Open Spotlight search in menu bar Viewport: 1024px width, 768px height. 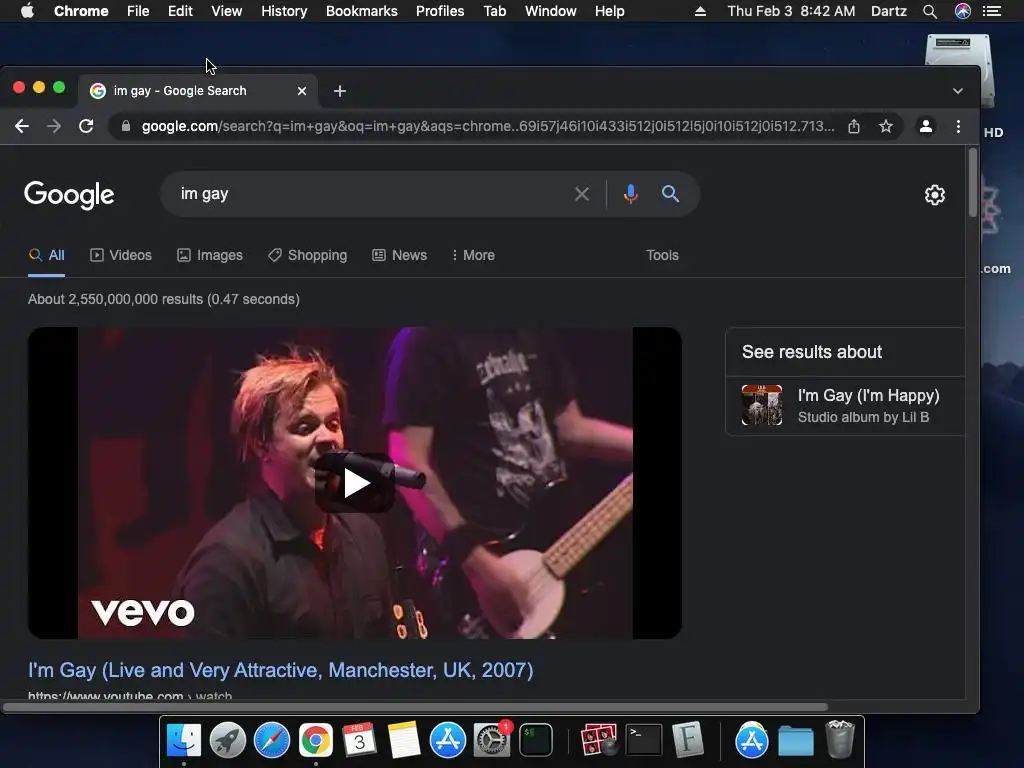click(930, 11)
